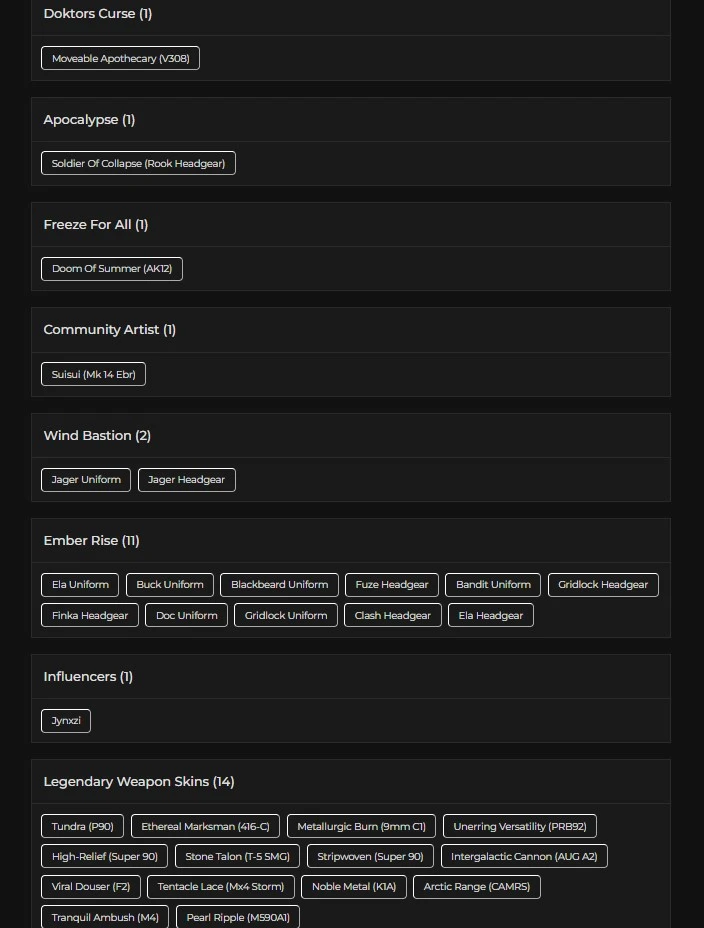The width and height of the screenshot is (704, 928).
Task: Click the Moveable Apothecary (V308) tag
Action: [120, 58]
